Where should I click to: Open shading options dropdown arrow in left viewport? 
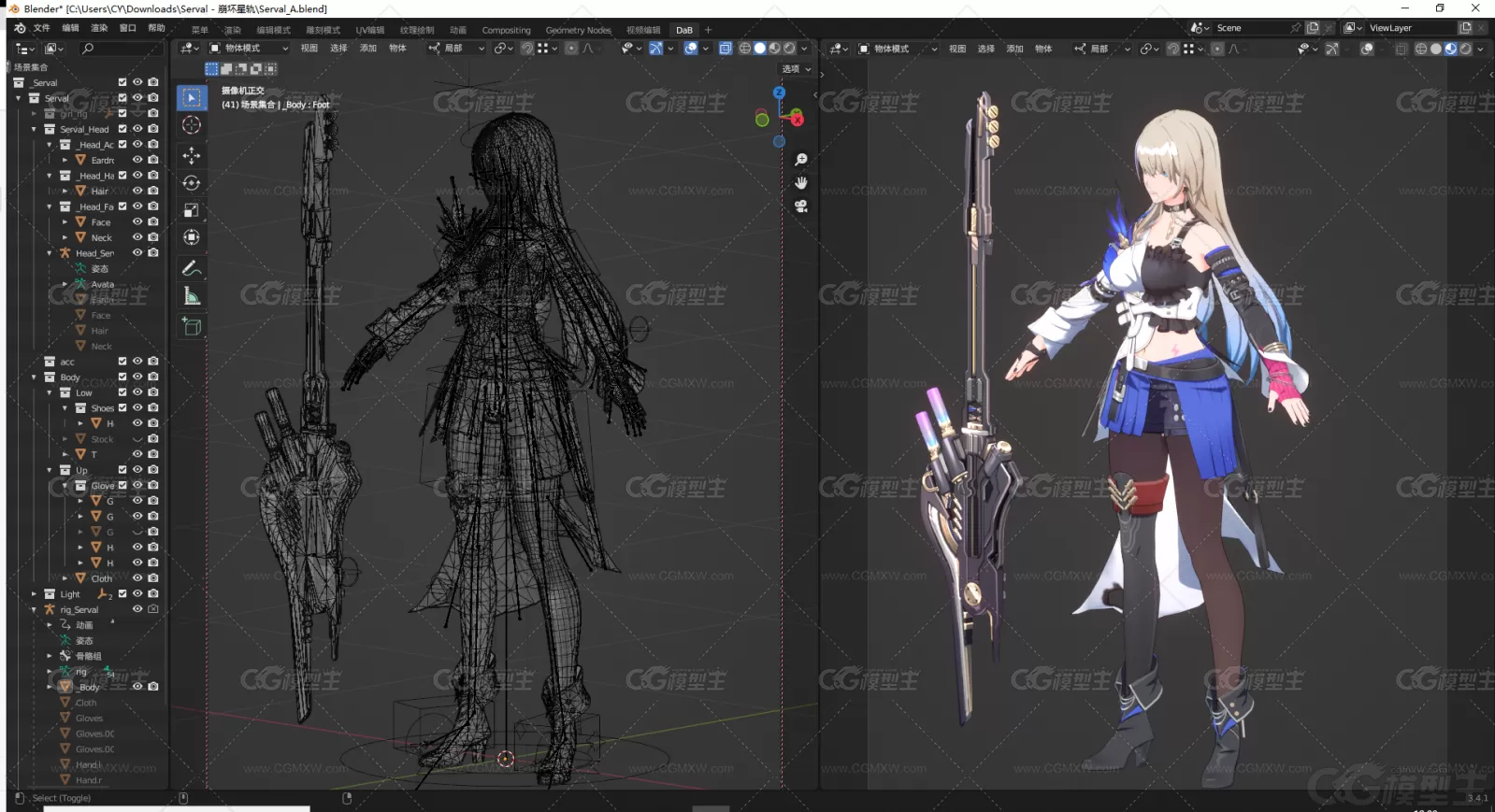click(x=804, y=49)
